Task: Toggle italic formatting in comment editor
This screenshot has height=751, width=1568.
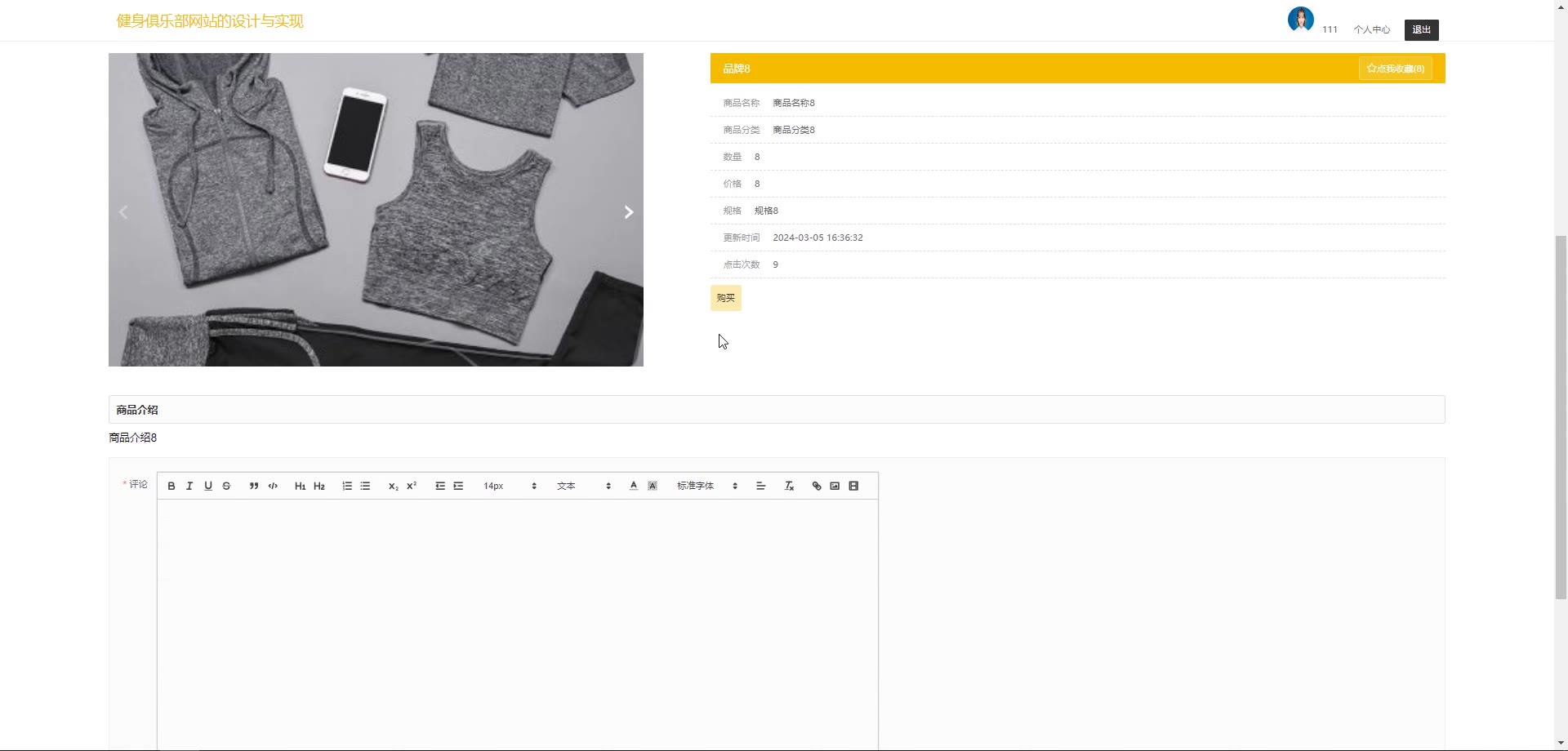Action: [x=189, y=486]
